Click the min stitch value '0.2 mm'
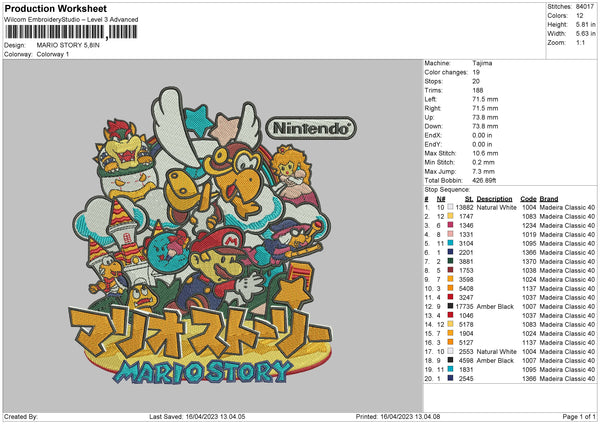Viewport: 600px width, 424px height. [x=483, y=162]
